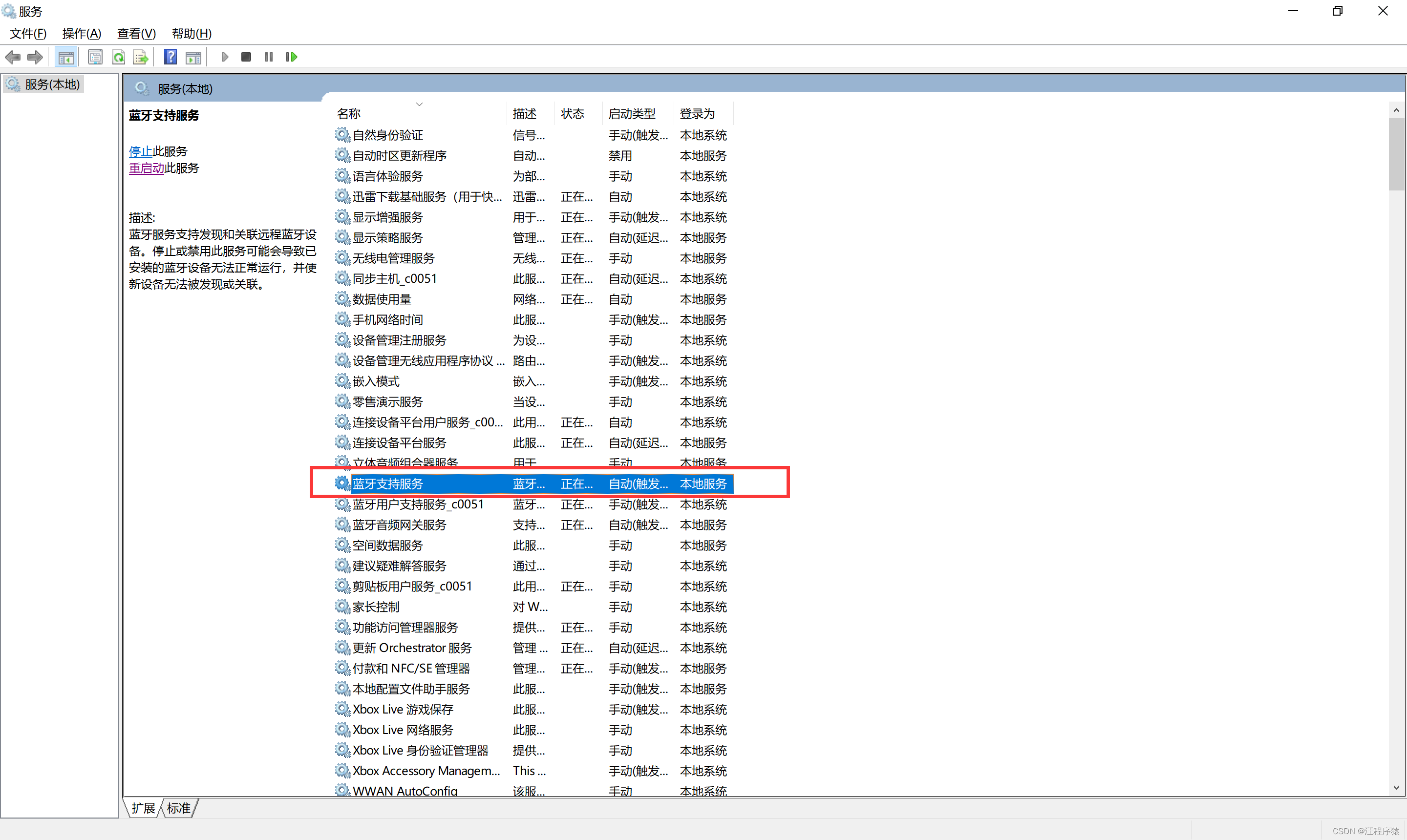
Task: Switch to the 标准 tab
Action: coord(179,808)
